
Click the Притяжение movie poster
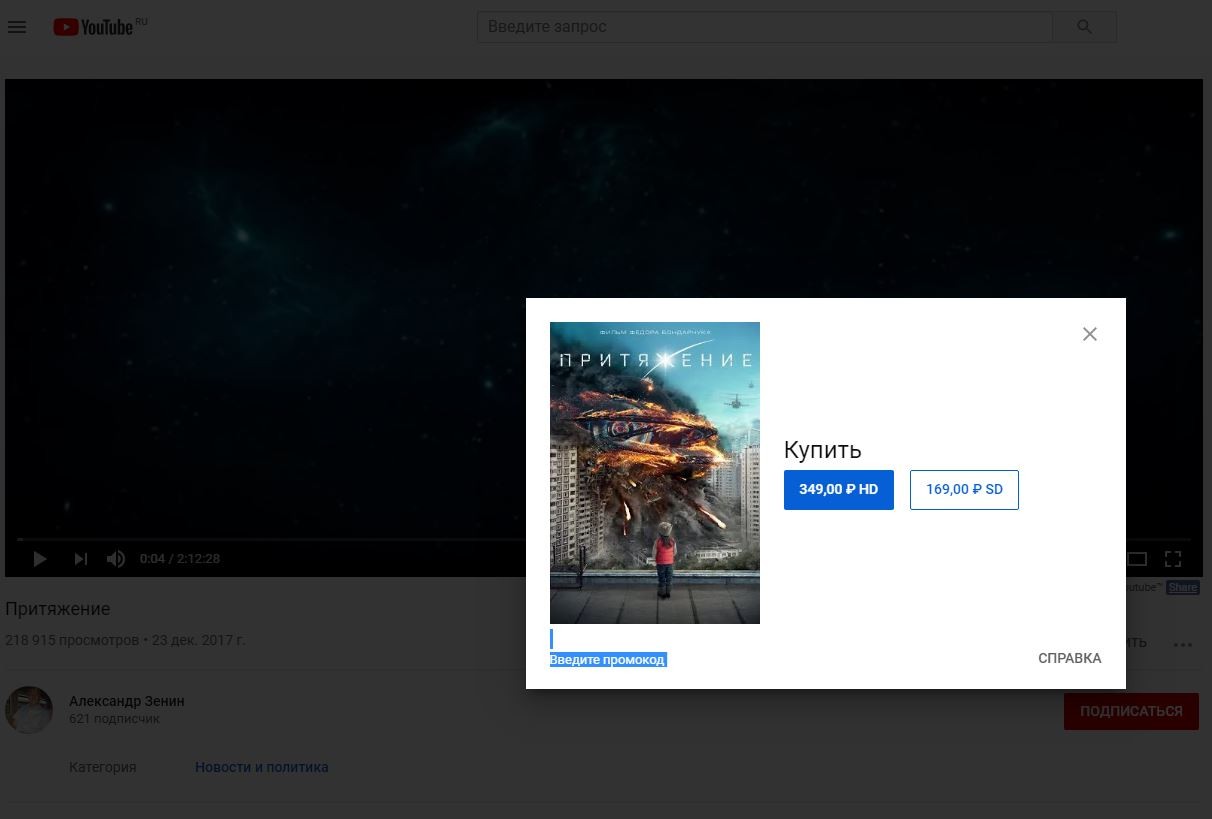pyautogui.click(x=655, y=473)
